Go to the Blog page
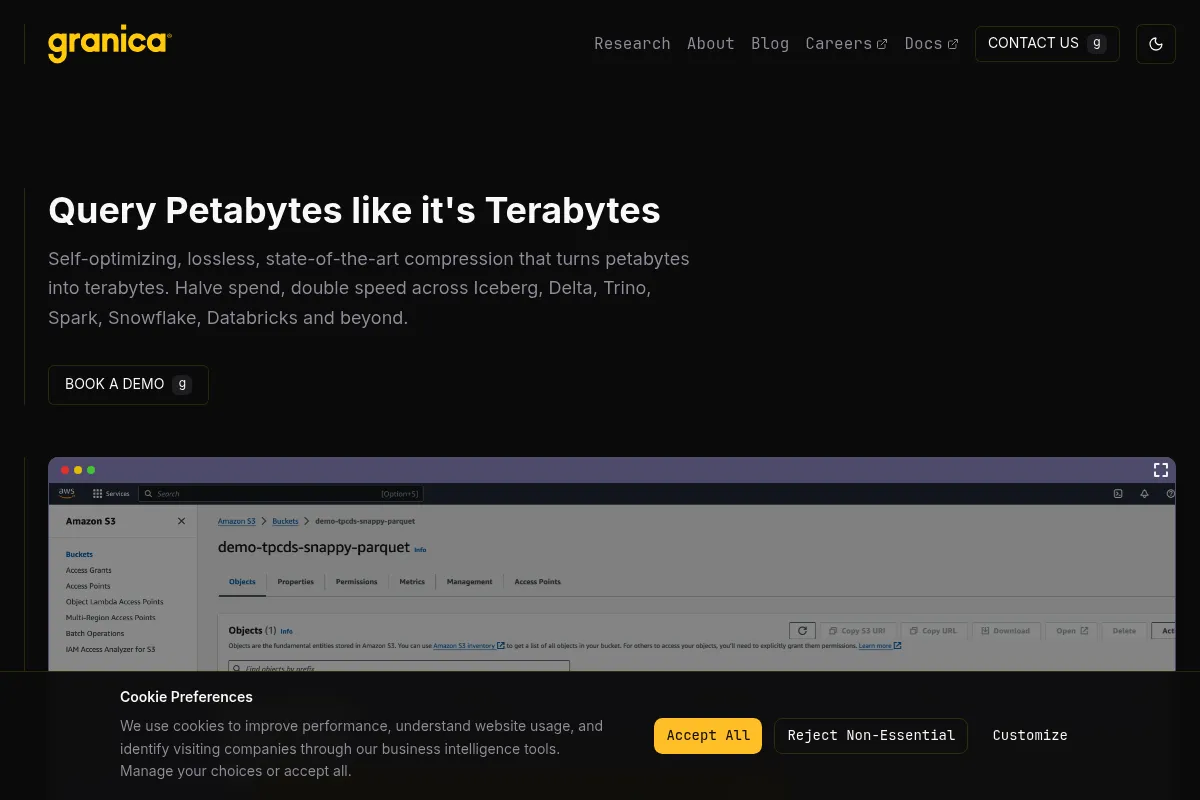Viewport: 1200px width, 800px height. point(770,44)
